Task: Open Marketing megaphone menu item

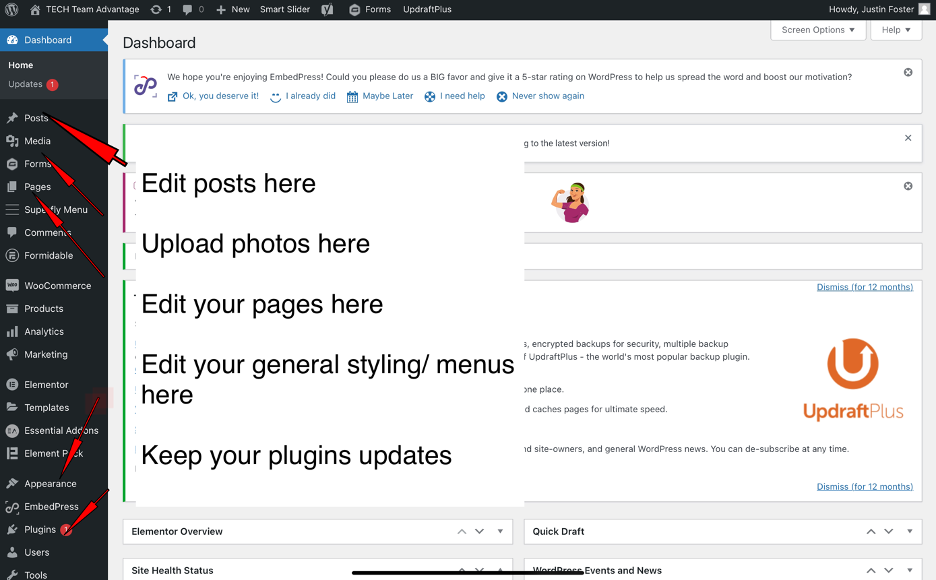Action: (45, 355)
